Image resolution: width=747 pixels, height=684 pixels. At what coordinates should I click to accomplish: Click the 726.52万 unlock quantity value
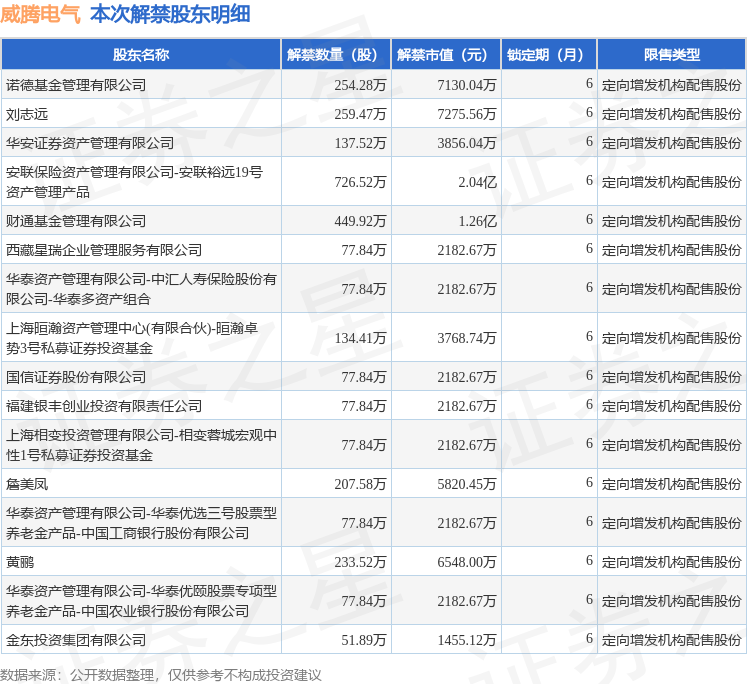pos(360,182)
